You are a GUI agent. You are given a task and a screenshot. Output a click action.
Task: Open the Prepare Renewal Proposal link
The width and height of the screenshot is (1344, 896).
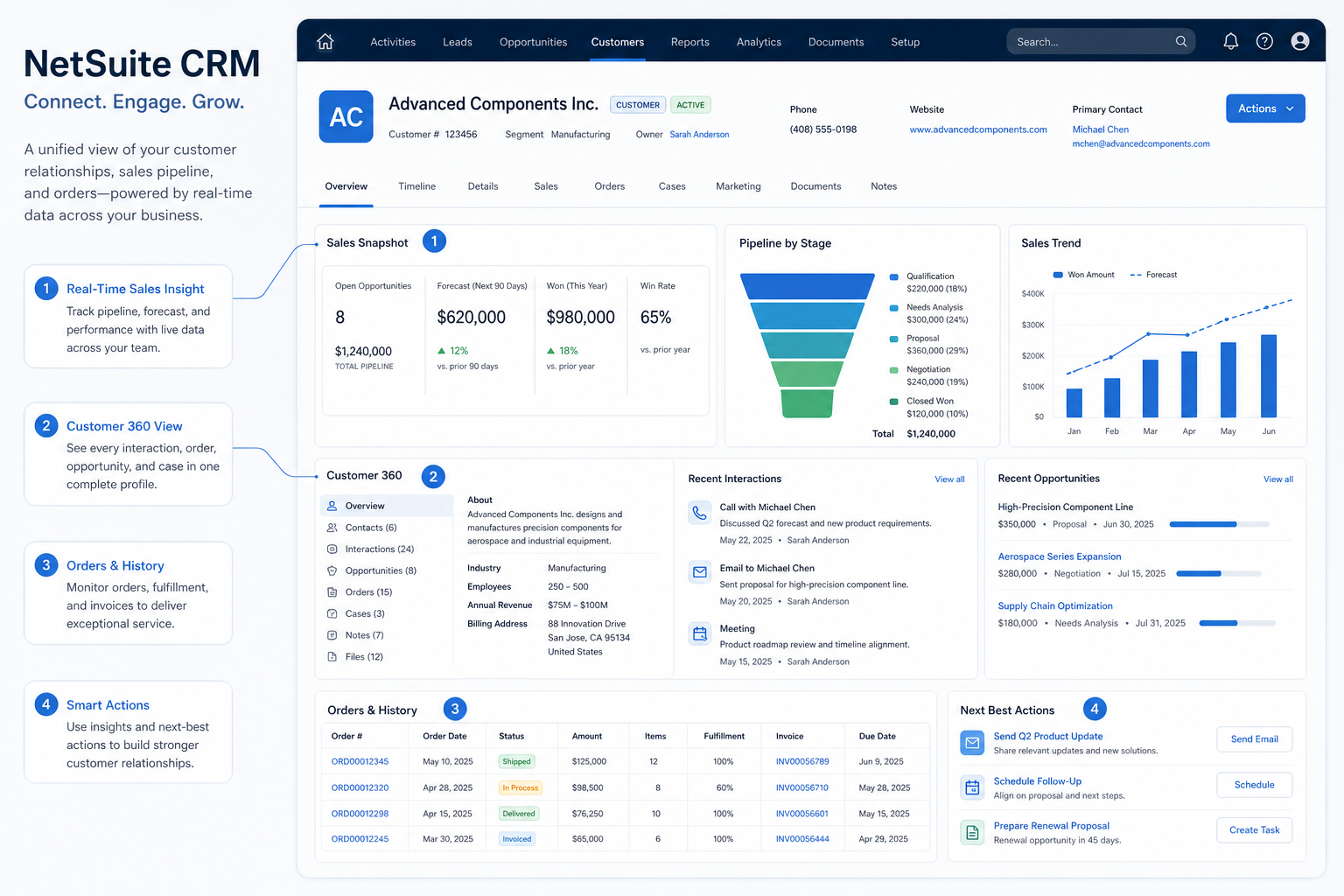1052,826
